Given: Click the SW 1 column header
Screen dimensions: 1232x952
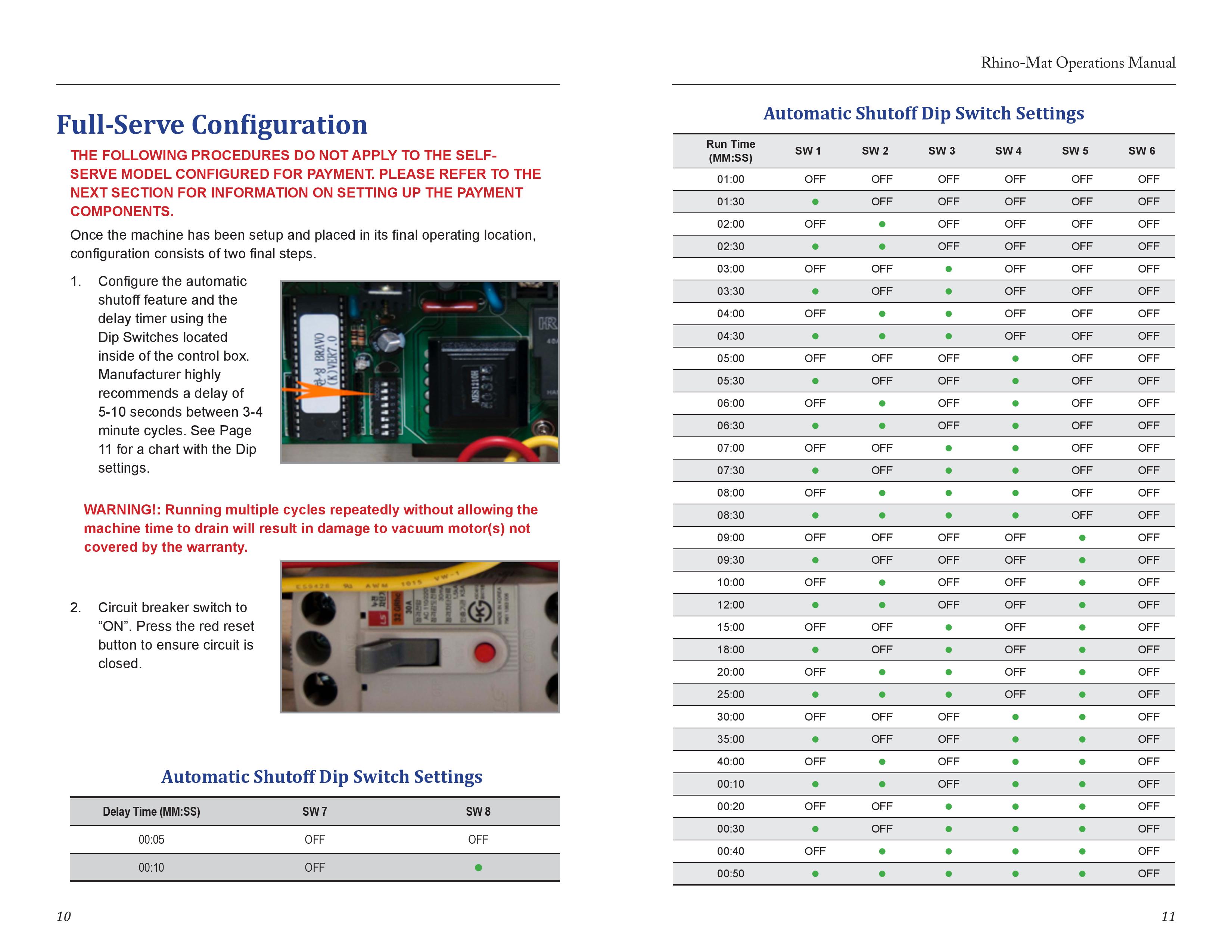Looking at the screenshot, I should tap(808, 151).
